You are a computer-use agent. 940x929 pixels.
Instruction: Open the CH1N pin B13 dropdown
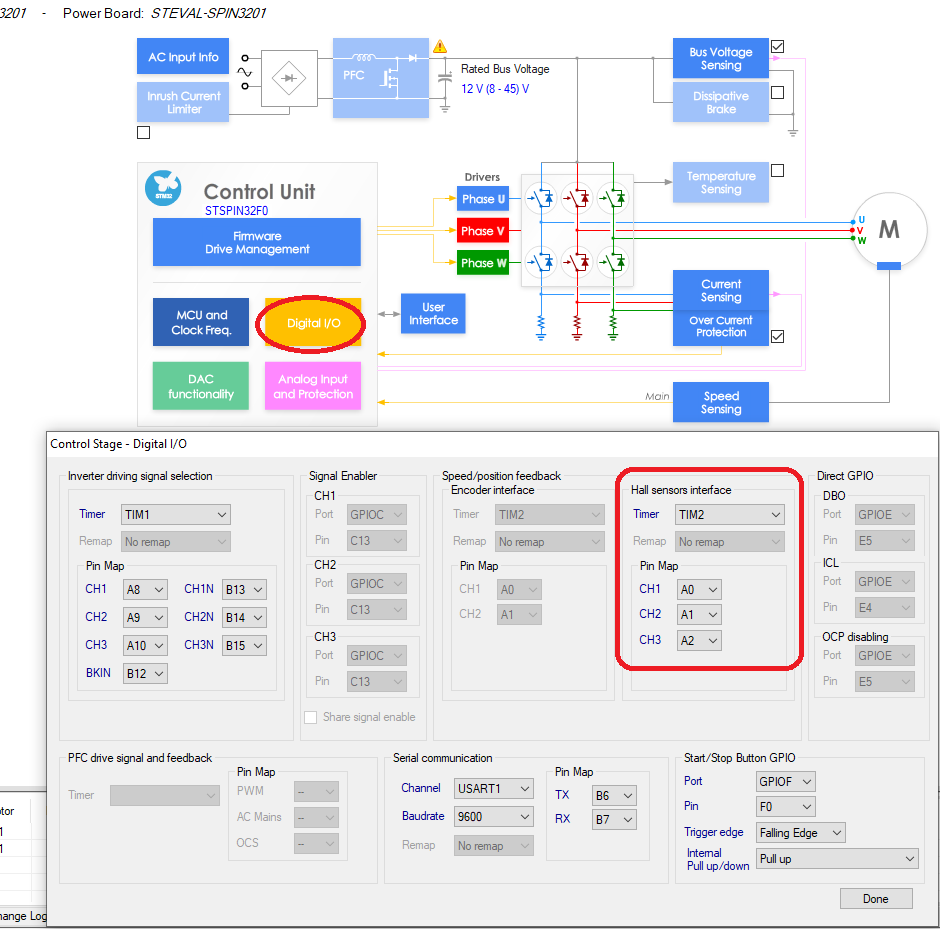pos(244,590)
